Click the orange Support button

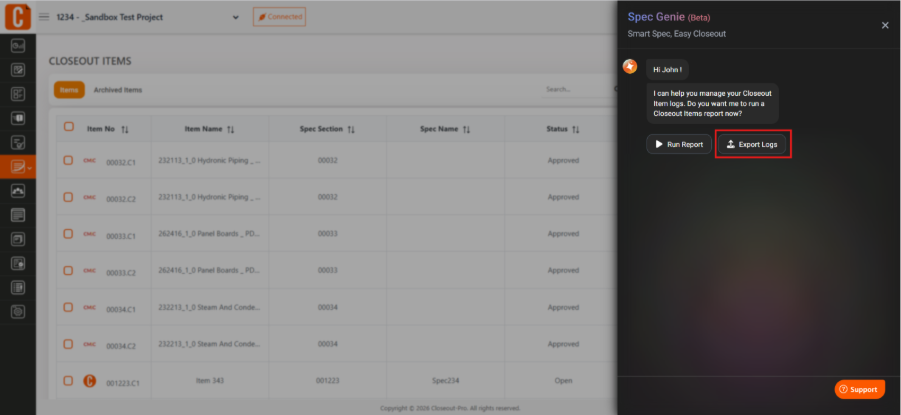(x=860, y=389)
